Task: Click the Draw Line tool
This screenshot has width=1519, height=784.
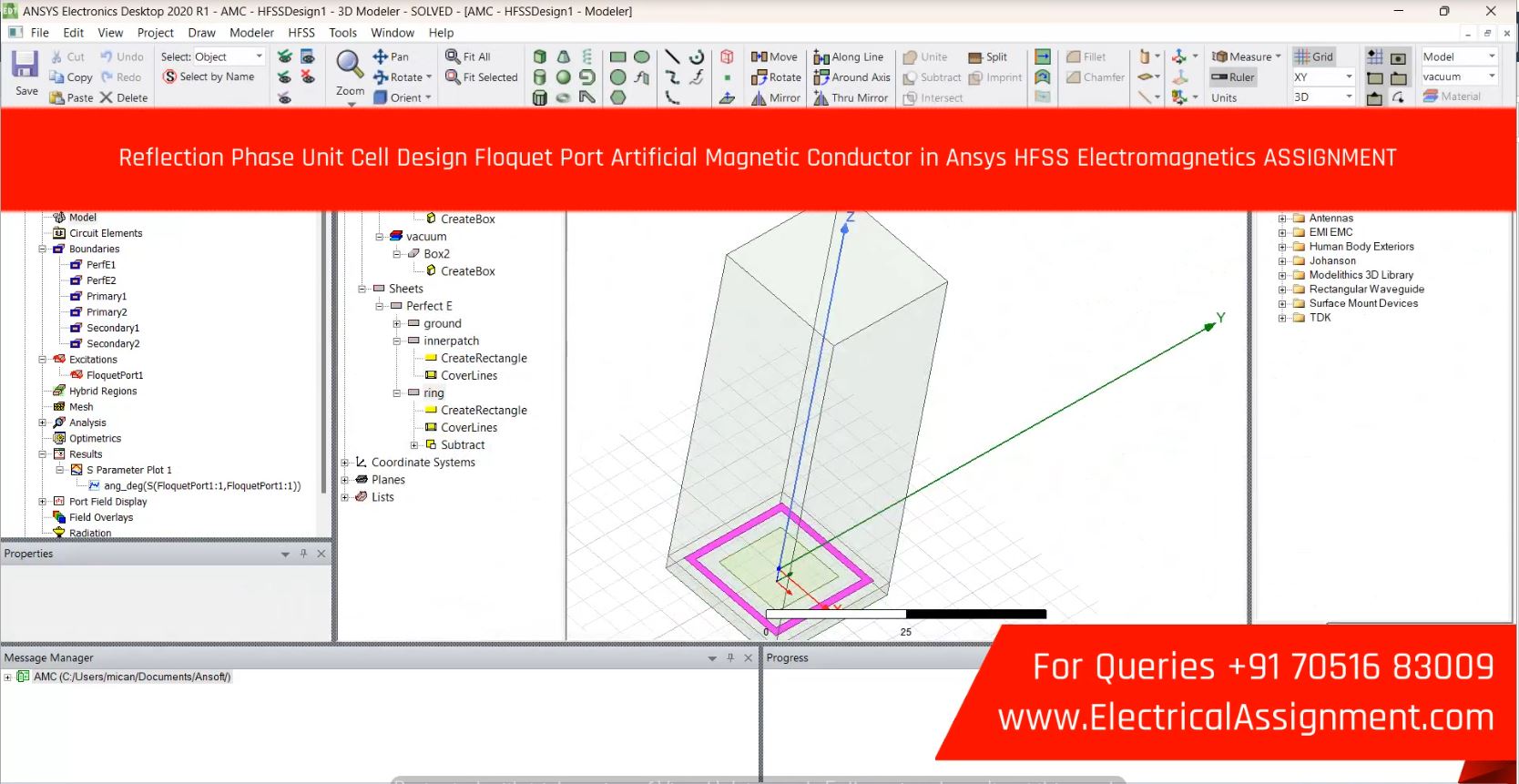Action: (672, 56)
